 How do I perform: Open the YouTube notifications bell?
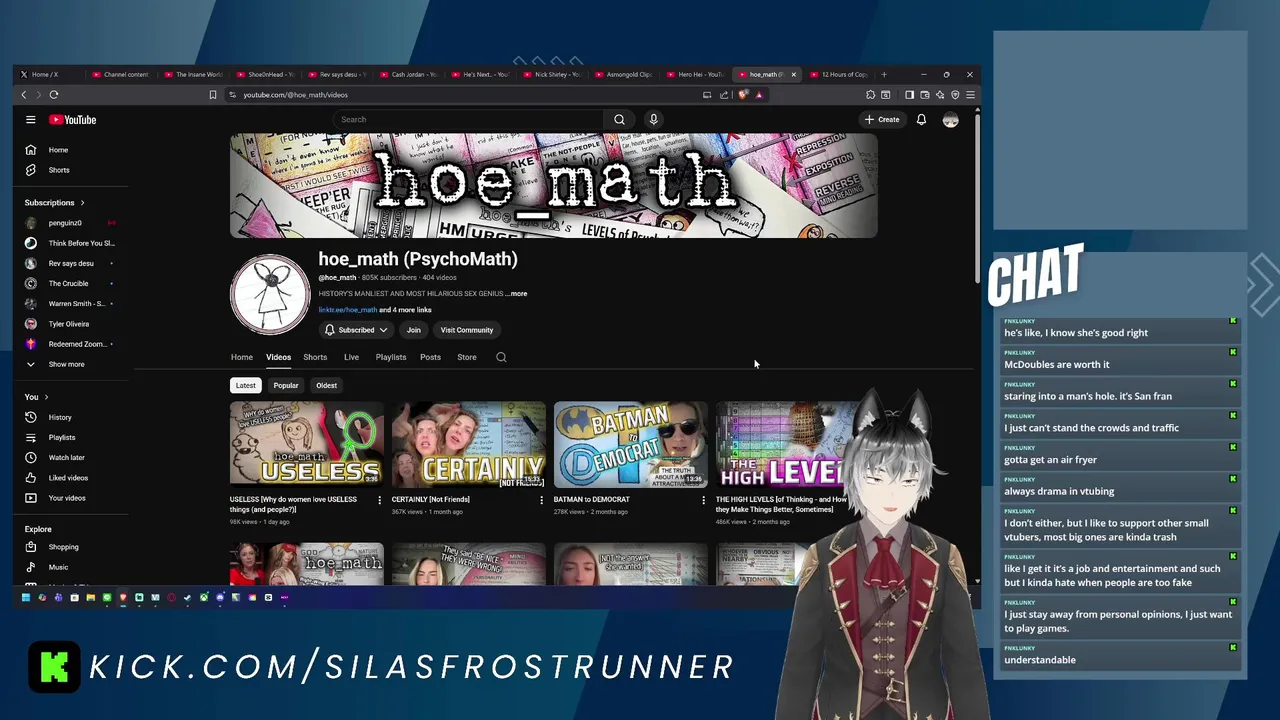(921, 120)
